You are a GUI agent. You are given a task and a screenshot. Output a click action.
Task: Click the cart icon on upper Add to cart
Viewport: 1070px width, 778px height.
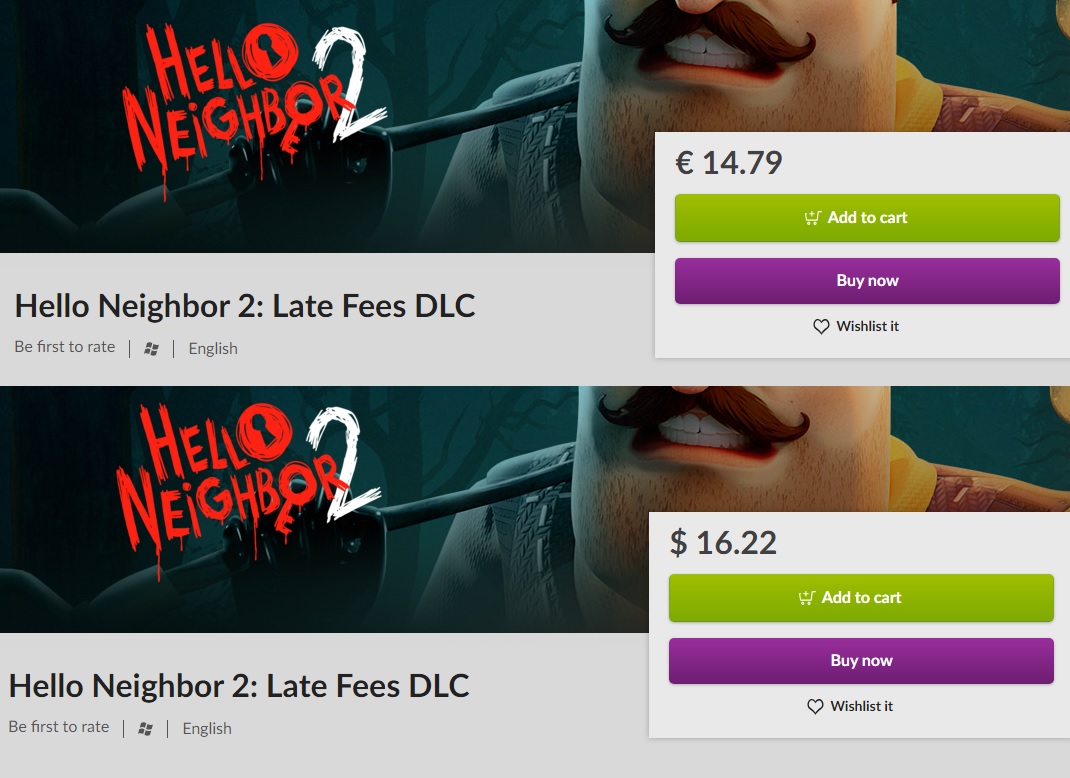[812, 218]
